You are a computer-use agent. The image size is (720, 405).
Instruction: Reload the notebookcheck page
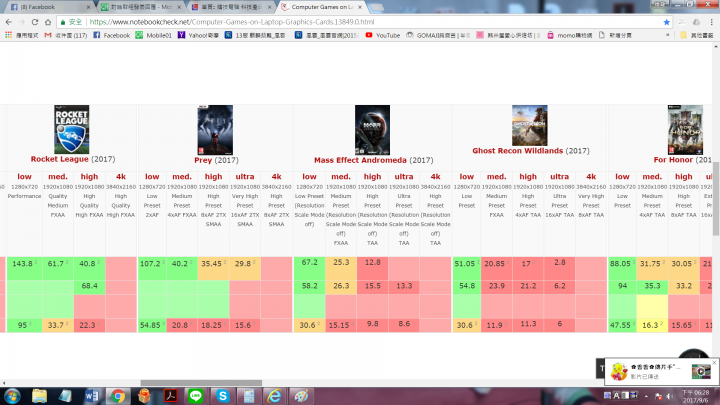coord(34,22)
